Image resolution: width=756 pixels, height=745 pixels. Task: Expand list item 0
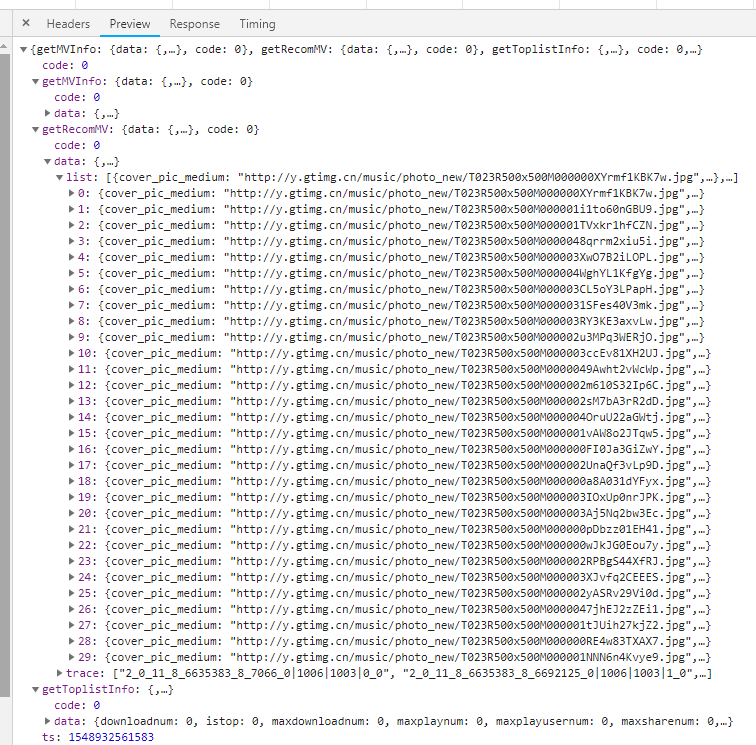(x=71, y=193)
